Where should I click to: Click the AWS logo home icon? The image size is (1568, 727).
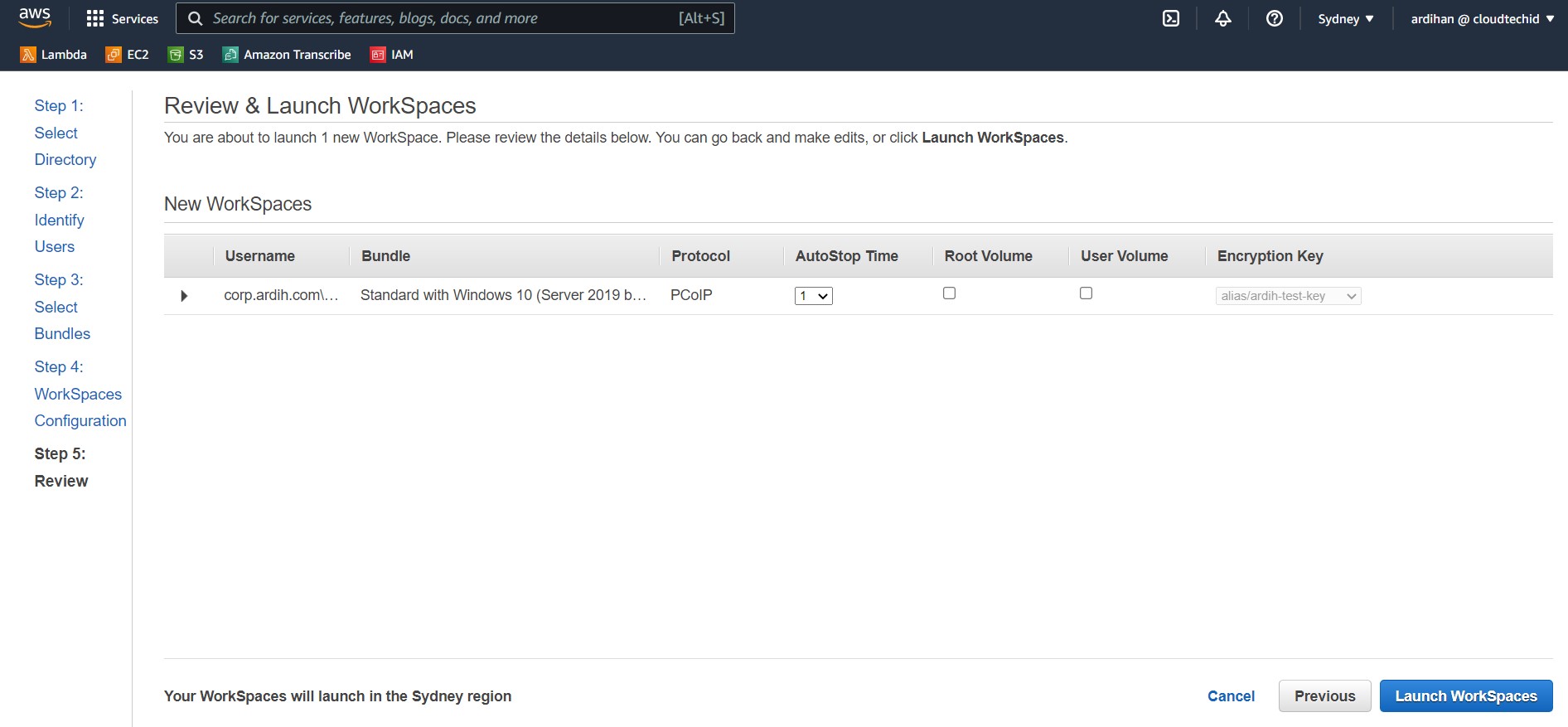tap(35, 17)
